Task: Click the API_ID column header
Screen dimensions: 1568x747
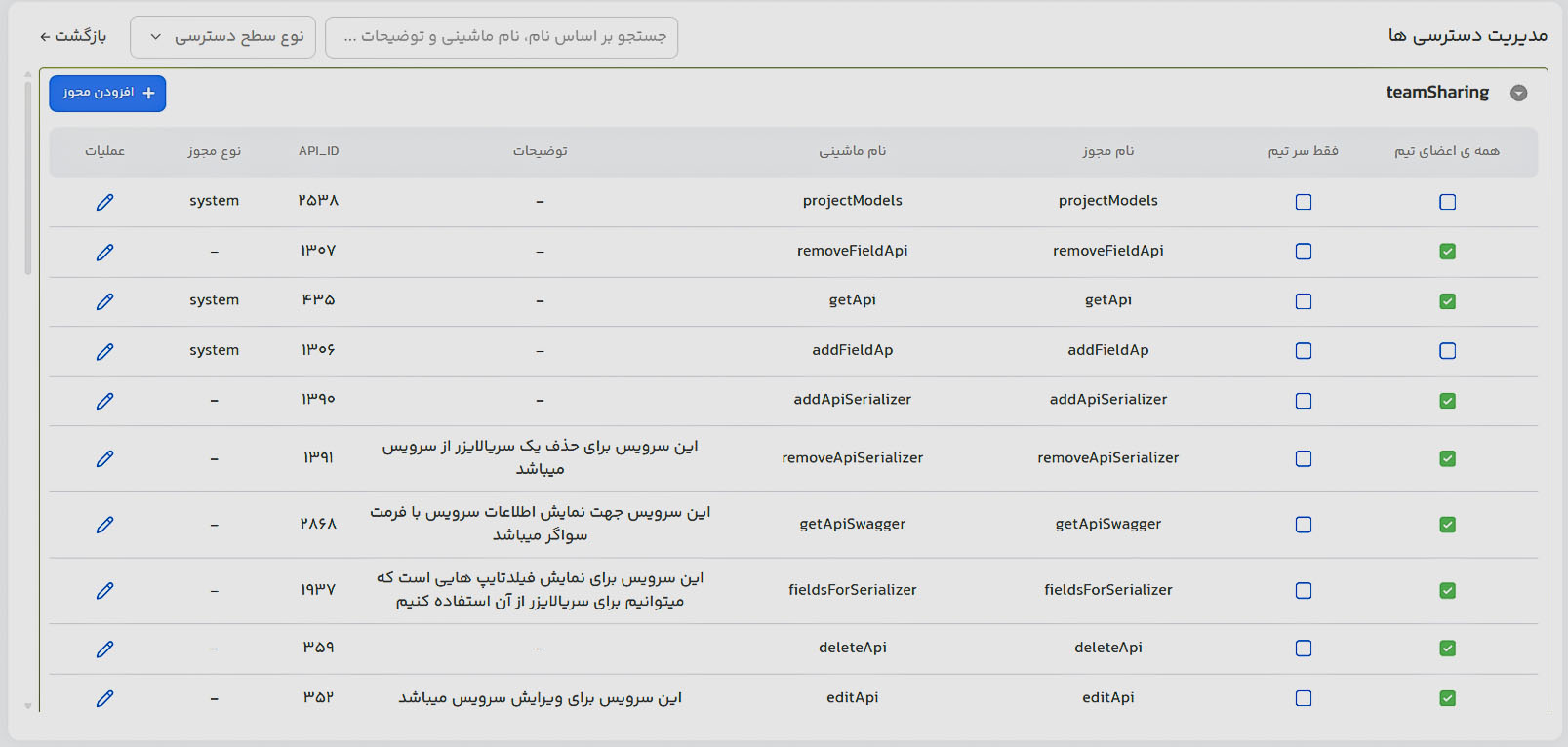Action: point(318,151)
